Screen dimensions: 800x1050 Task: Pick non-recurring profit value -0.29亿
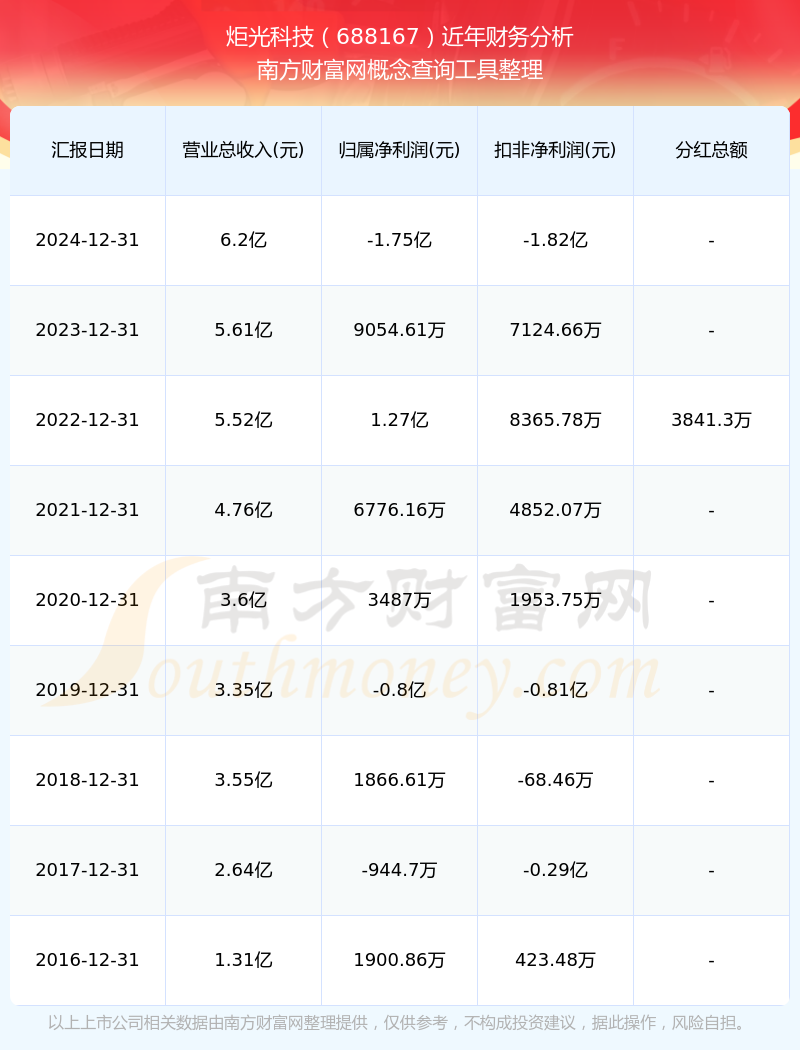click(x=555, y=870)
